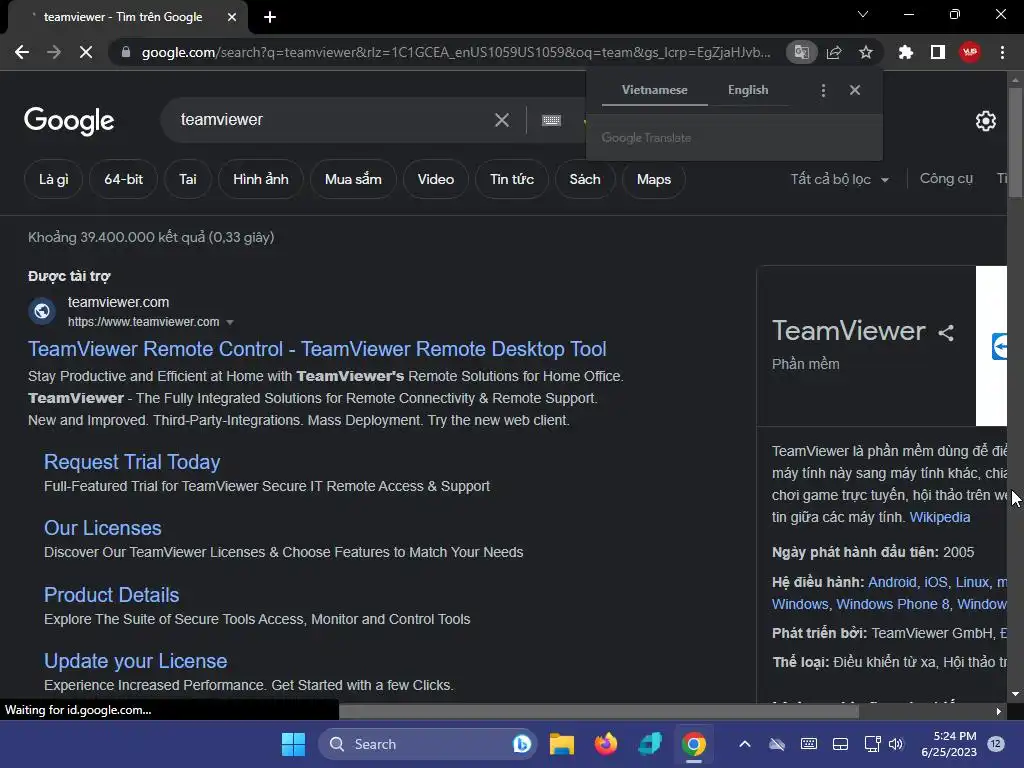Switch to Mua sắm results
Image resolution: width=1024 pixels, height=768 pixels.
(353, 179)
